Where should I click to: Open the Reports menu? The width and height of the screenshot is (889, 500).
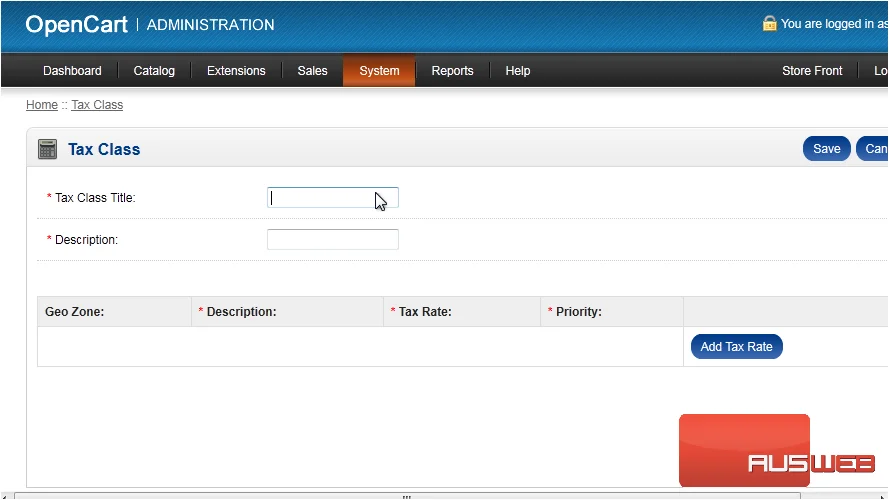click(452, 71)
